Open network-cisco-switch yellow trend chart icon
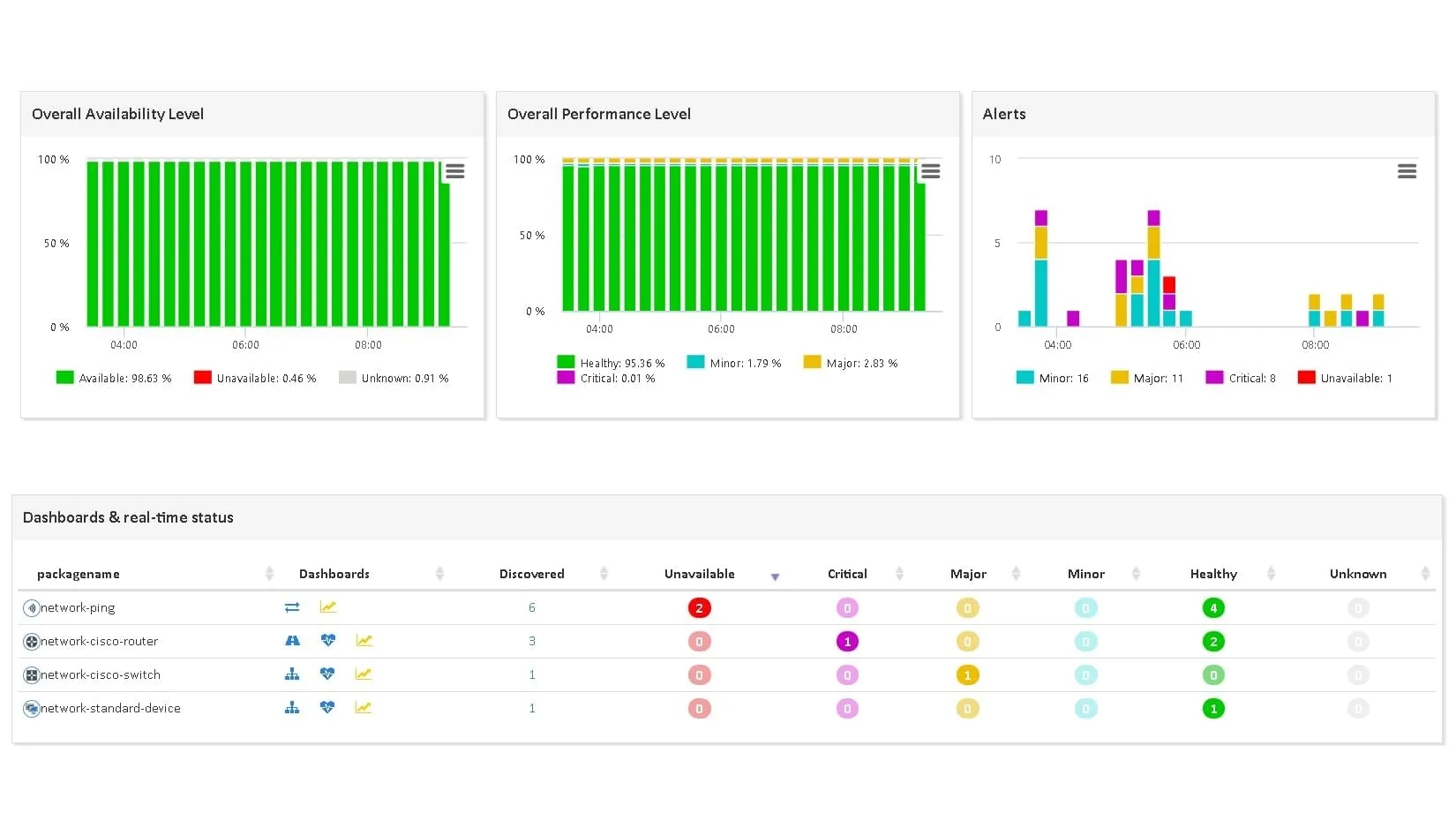This screenshot has height=821, width=1456. coord(363,674)
